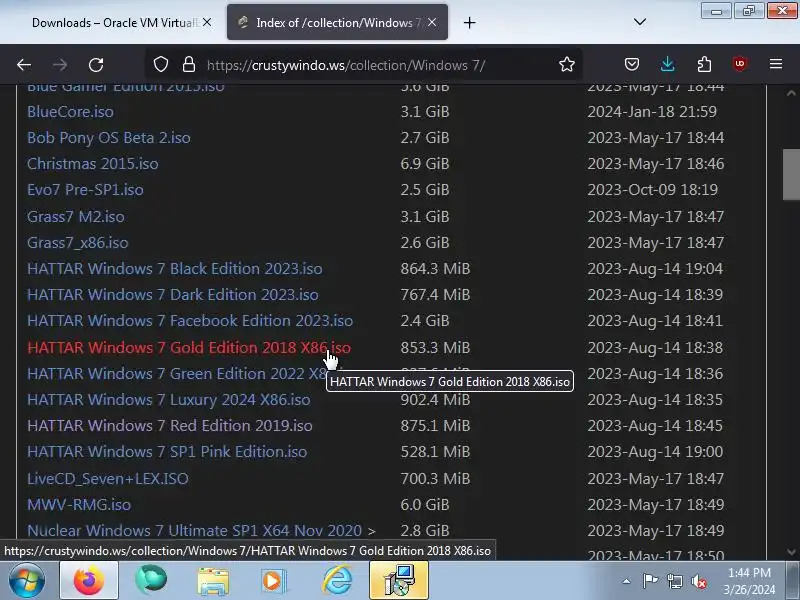800x600 pixels.
Task: Download Evo7 Pre-SP1.iso
Action: 85,190
